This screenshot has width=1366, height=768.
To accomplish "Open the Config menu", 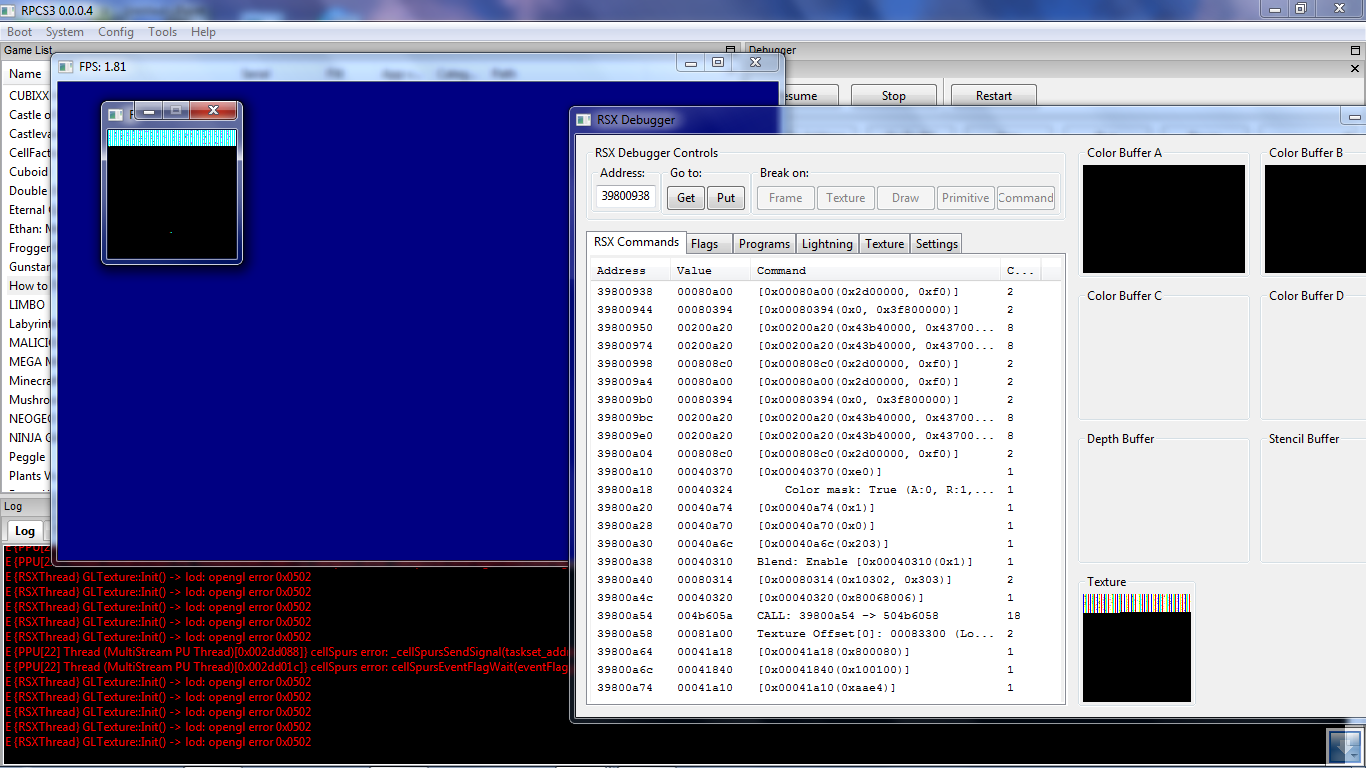I will point(115,32).
